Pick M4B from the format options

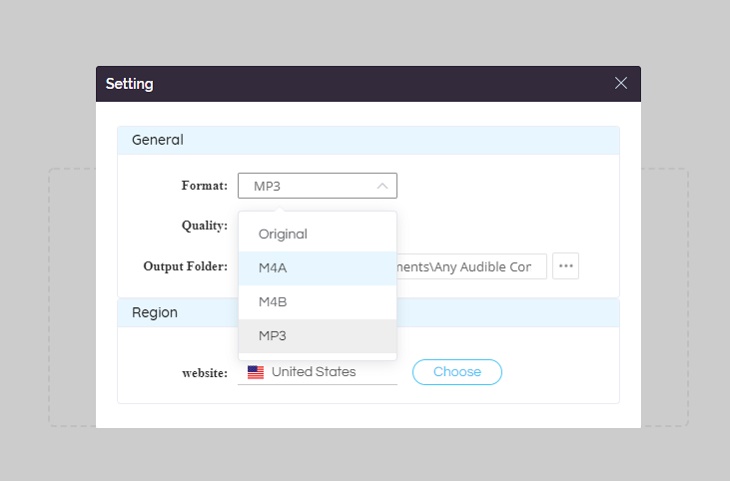318,302
